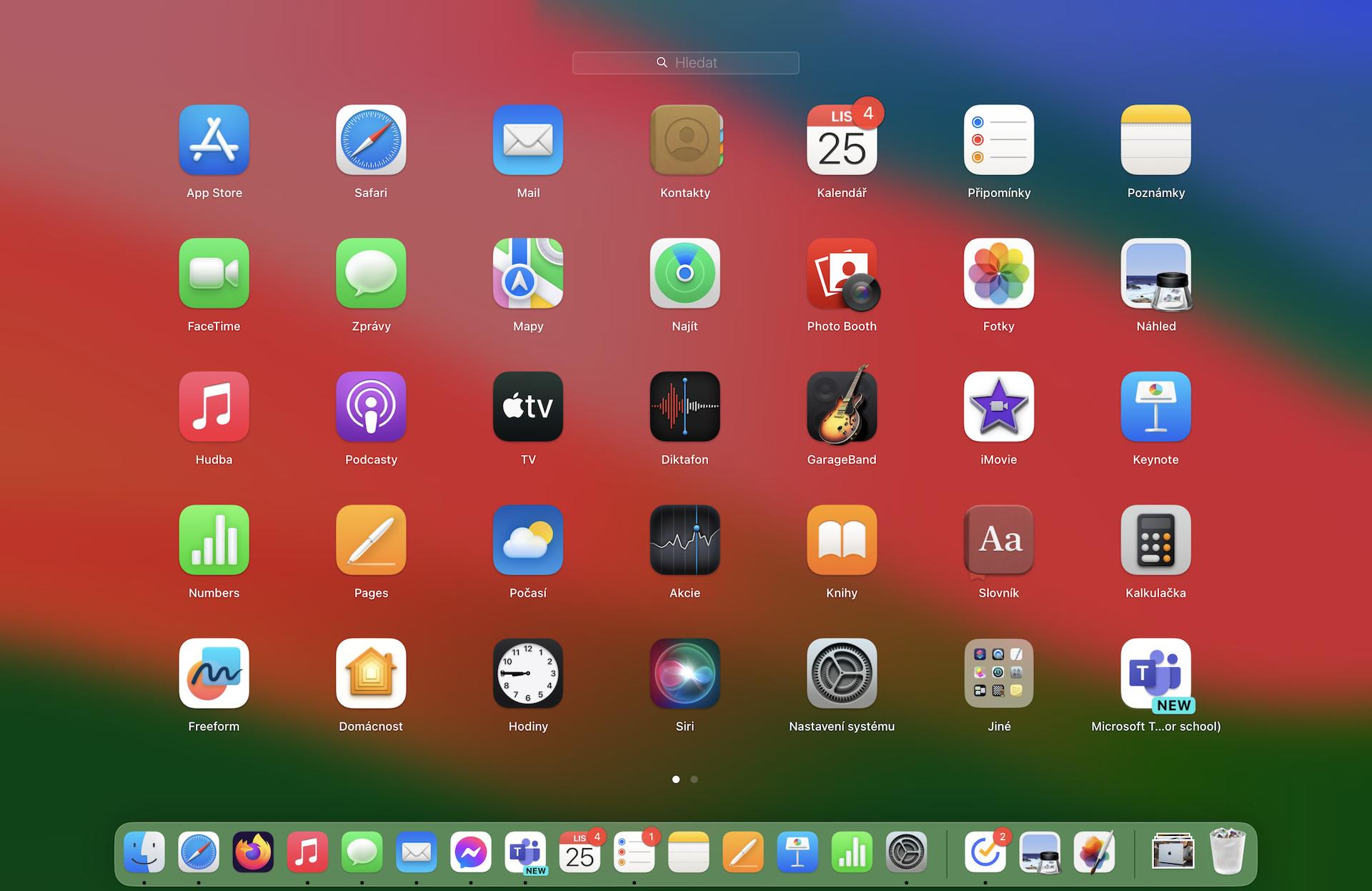The image size is (1372, 891).
Task: Open Nastavení systému in the Launchpad grid
Action: 842,673
